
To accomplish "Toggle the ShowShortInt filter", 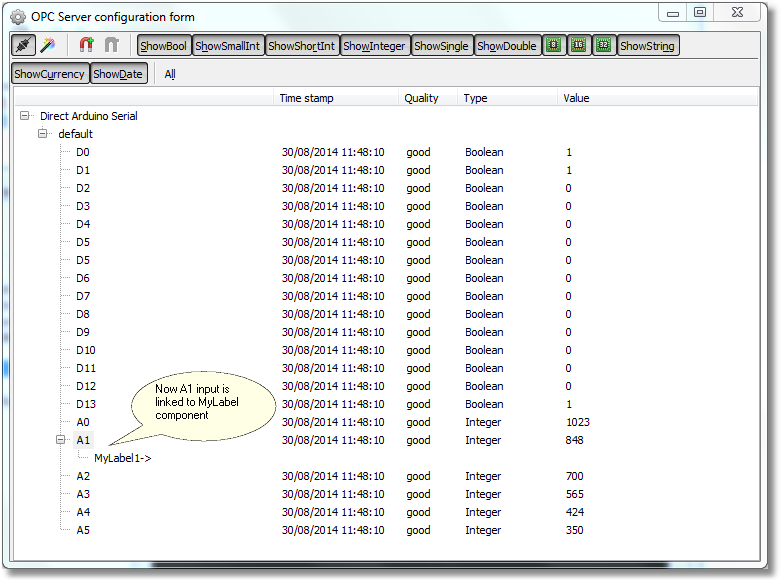I will [302, 46].
